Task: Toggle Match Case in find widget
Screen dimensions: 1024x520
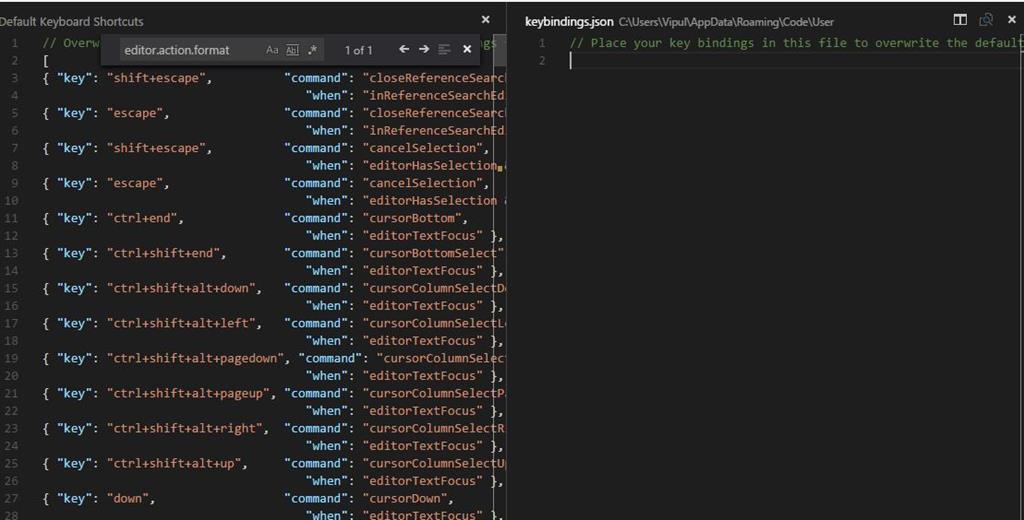Action: point(272,50)
